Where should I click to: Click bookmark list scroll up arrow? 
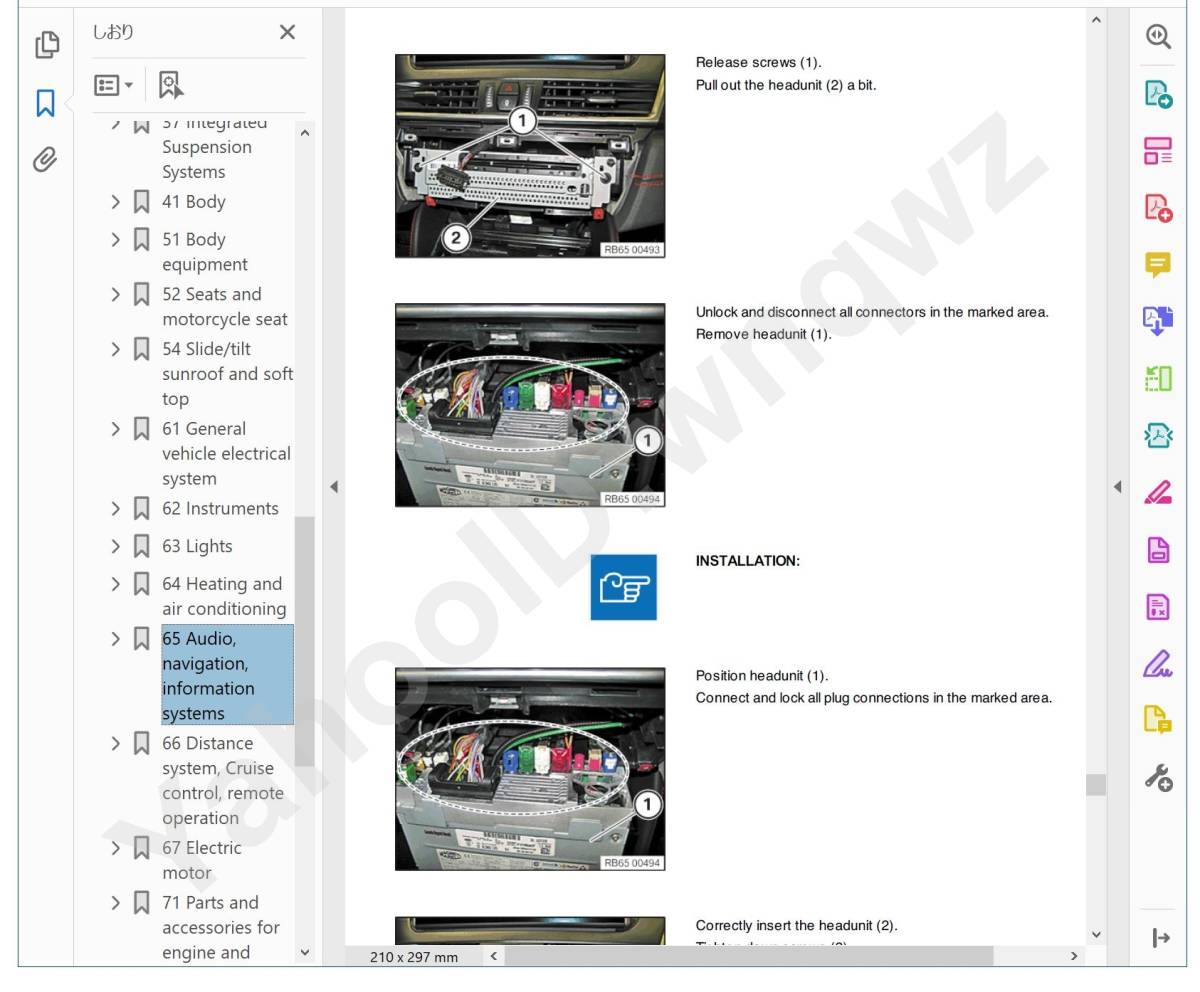coord(305,133)
